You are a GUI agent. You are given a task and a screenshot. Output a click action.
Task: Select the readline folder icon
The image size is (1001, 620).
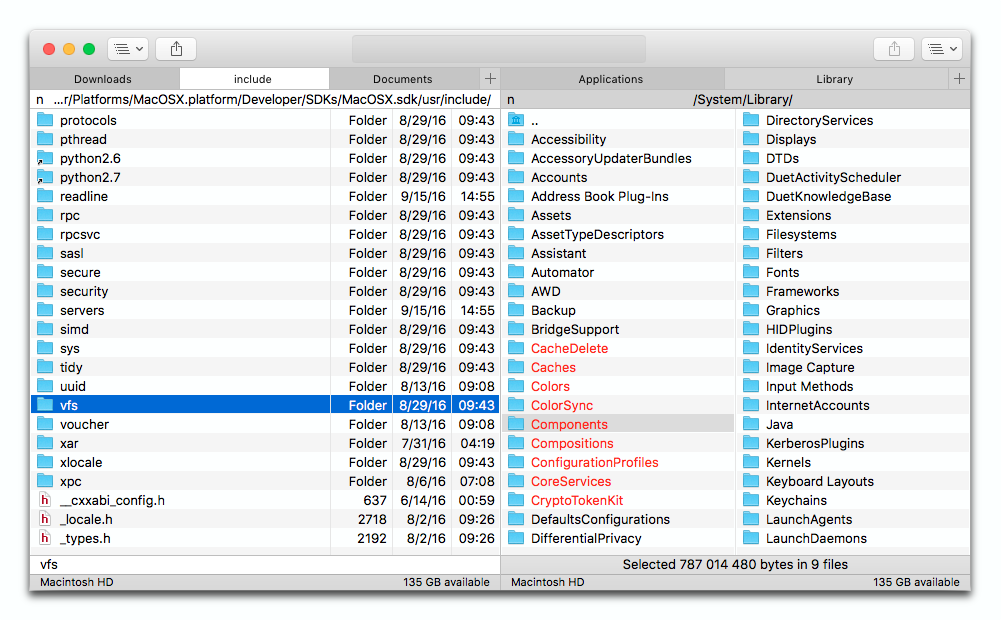45,196
